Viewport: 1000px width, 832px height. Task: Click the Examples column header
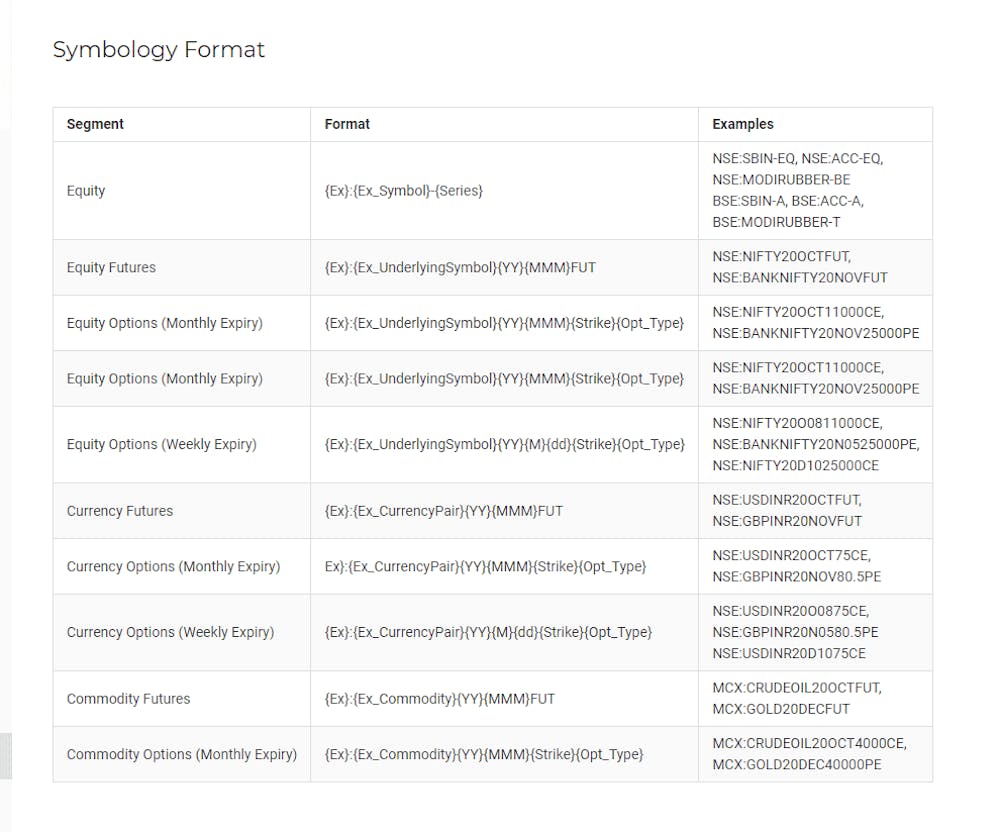(x=742, y=124)
